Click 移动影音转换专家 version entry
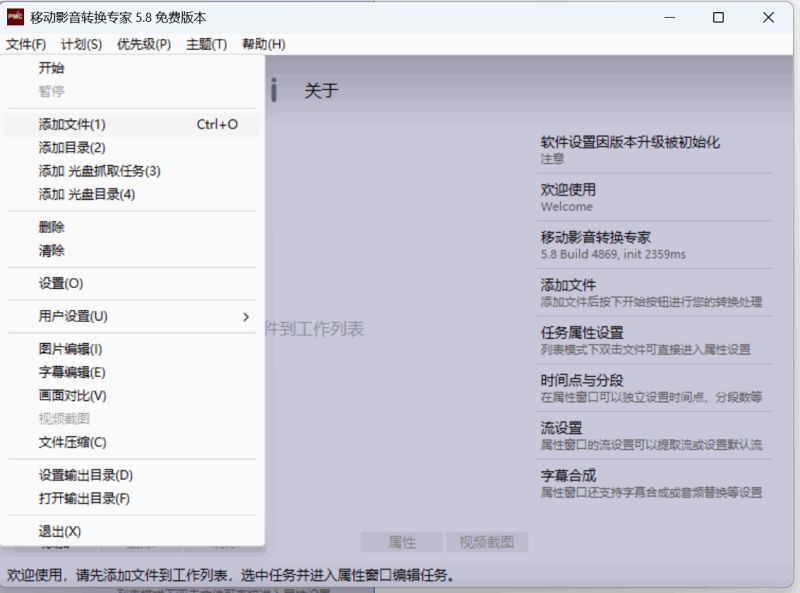 654,245
